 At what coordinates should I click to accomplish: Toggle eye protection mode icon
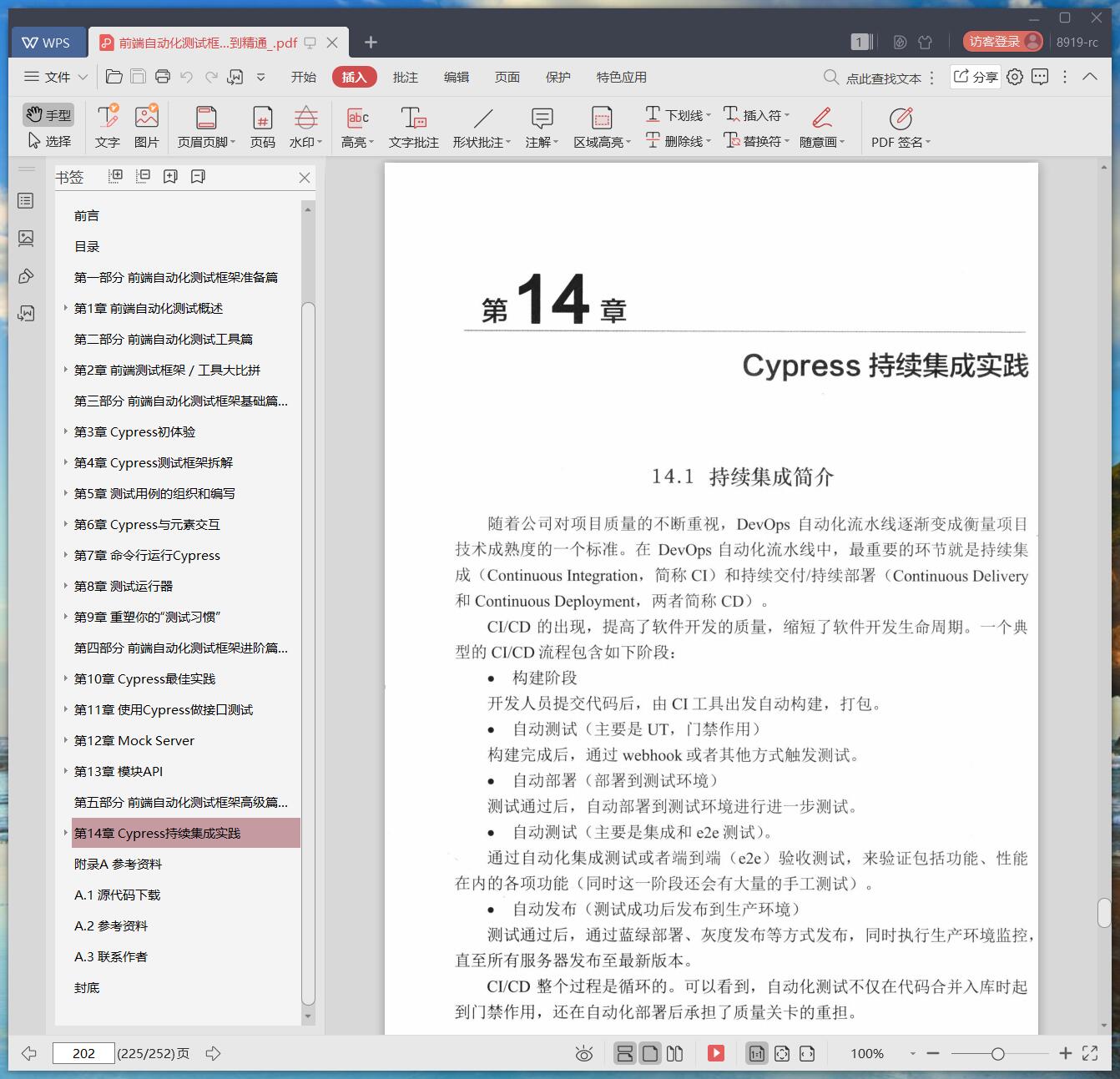pyautogui.click(x=584, y=1054)
